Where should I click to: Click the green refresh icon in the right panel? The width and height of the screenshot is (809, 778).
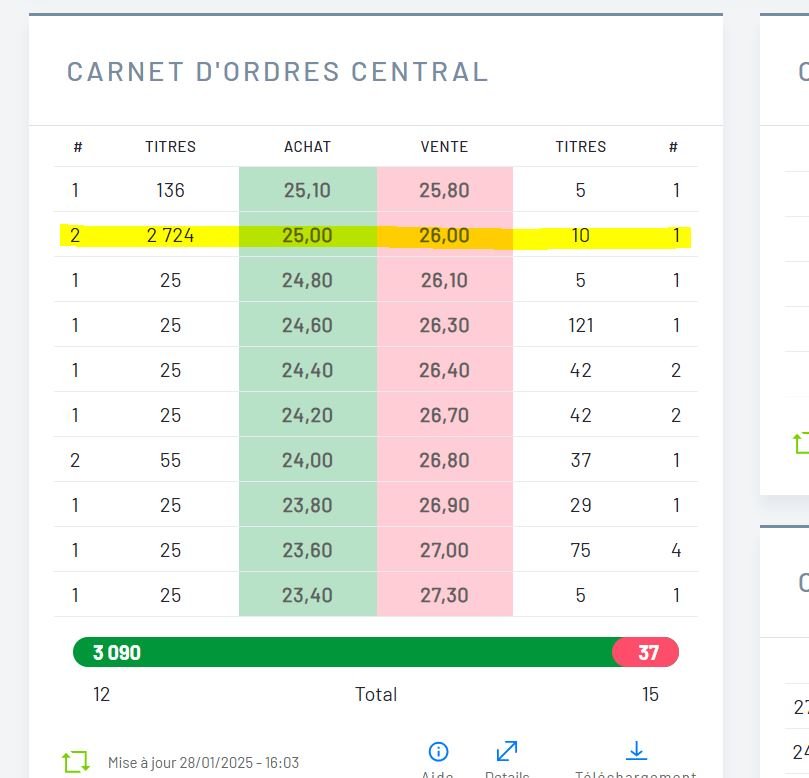tap(800, 442)
